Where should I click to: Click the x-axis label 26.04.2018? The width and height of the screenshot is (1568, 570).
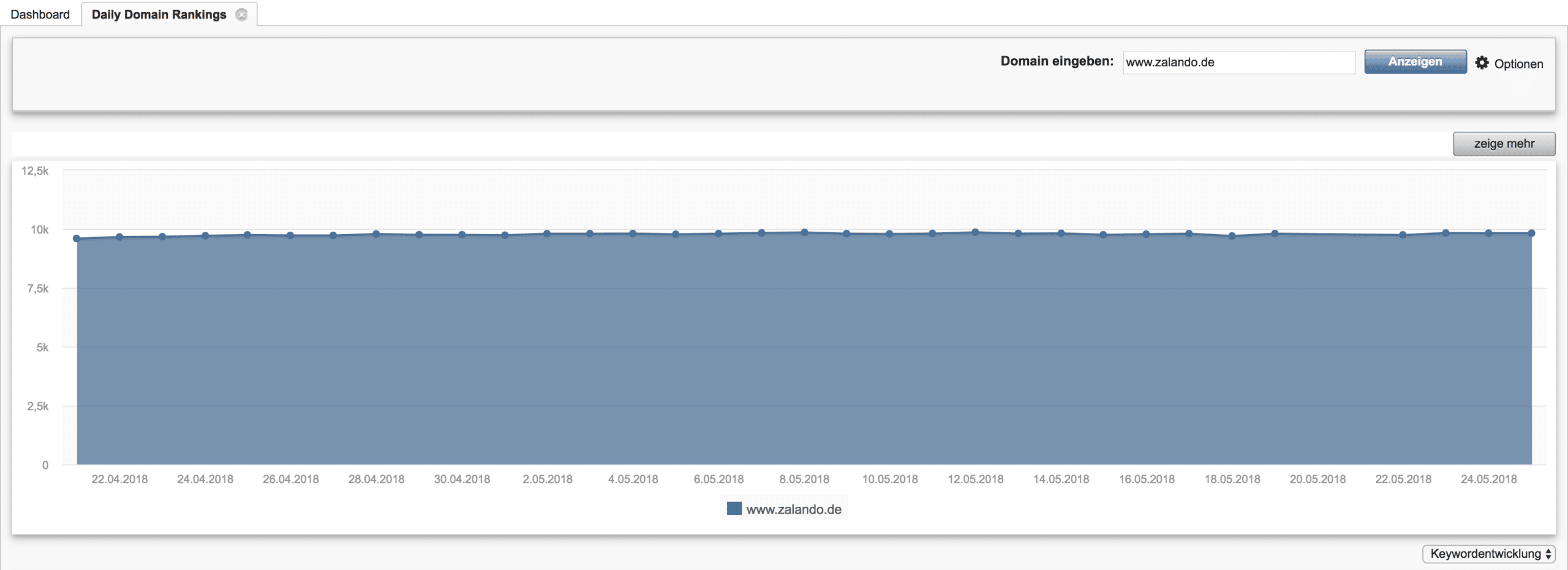[291, 479]
